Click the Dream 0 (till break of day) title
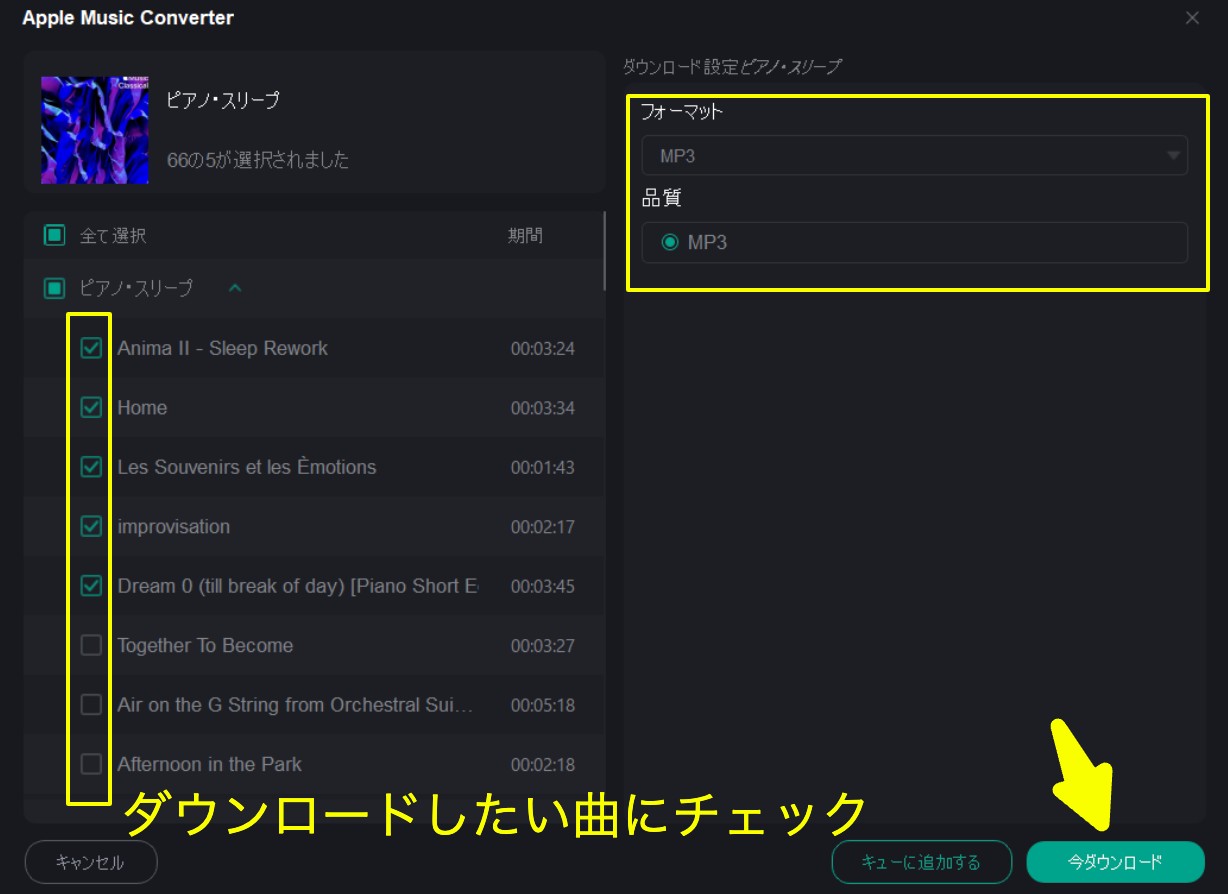The width and height of the screenshot is (1228, 894). pos(298,586)
